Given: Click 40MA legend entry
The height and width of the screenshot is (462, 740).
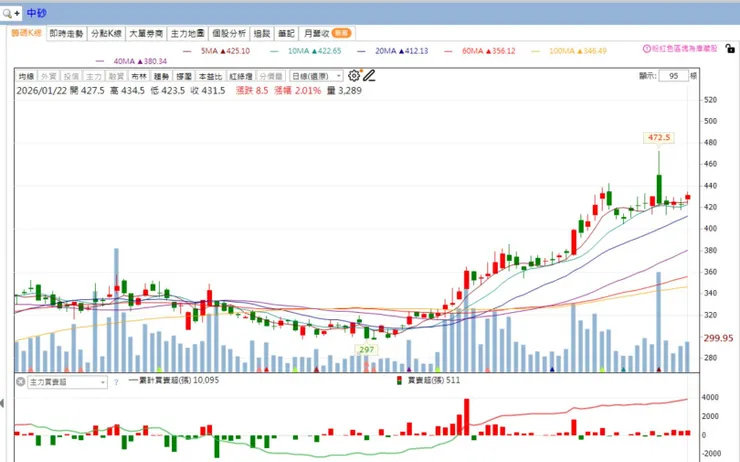Looking at the screenshot, I should coord(132,61).
